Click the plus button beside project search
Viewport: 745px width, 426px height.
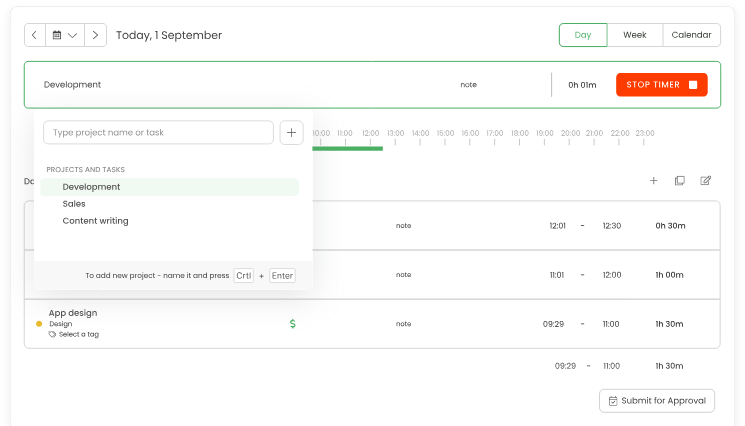point(291,132)
